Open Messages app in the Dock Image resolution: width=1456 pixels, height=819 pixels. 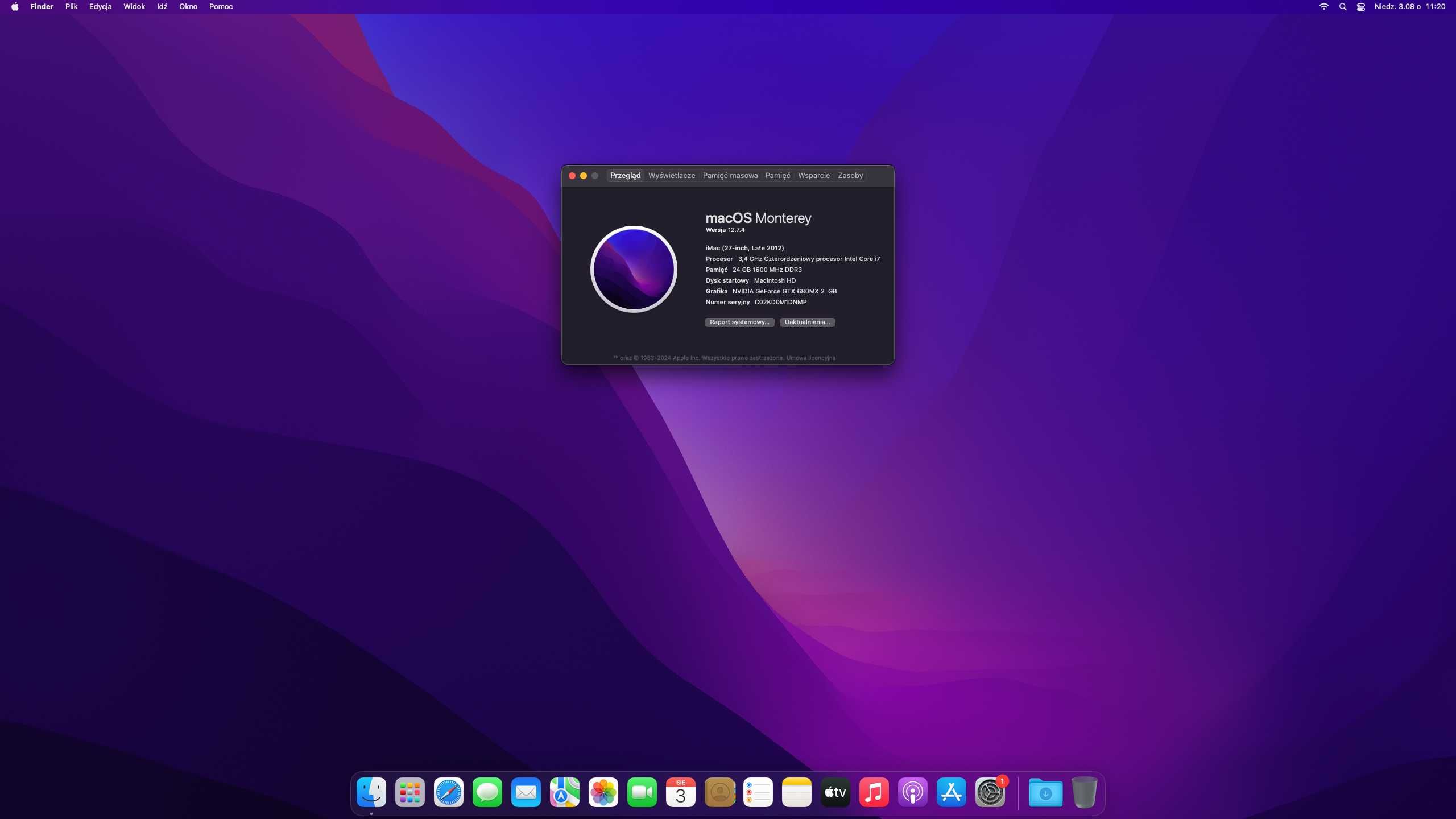(x=487, y=792)
